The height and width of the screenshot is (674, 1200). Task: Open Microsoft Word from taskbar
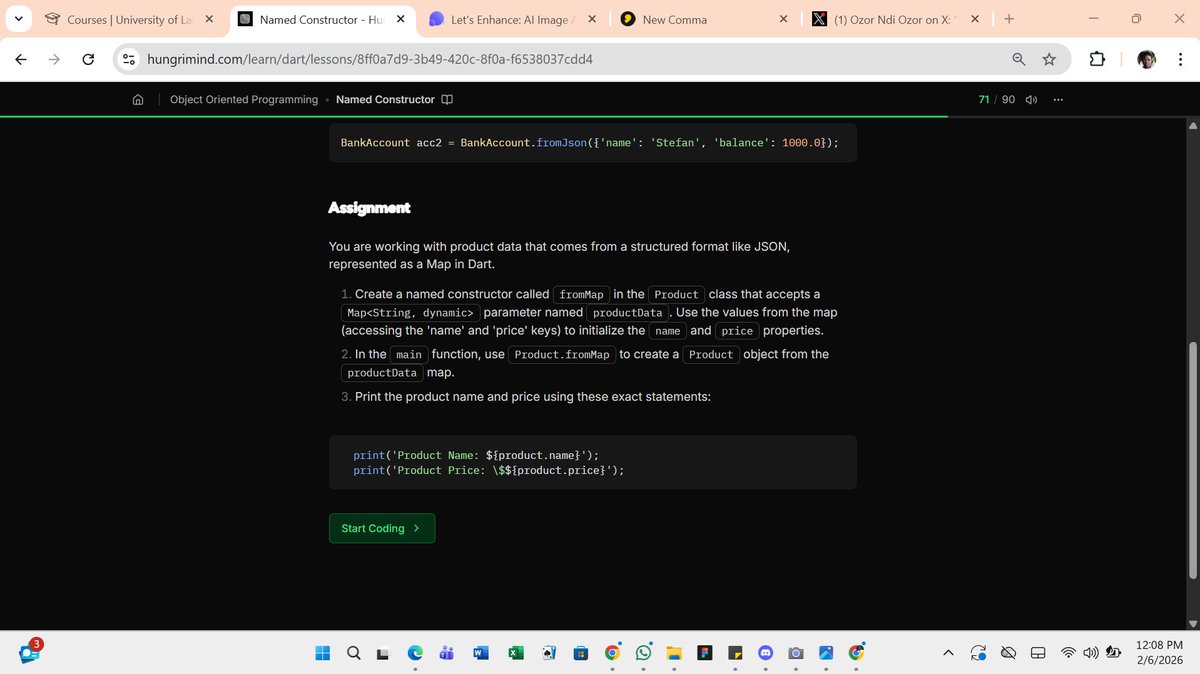(x=479, y=653)
